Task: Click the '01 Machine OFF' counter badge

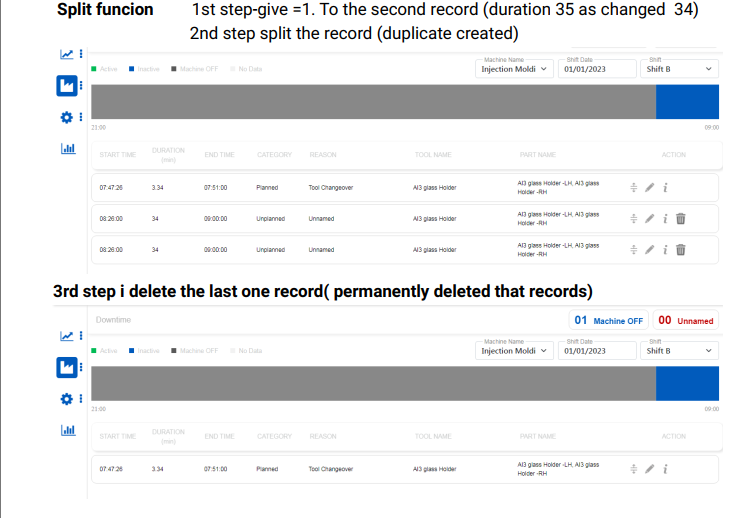Action: pyautogui.click(x=609, y=321)
